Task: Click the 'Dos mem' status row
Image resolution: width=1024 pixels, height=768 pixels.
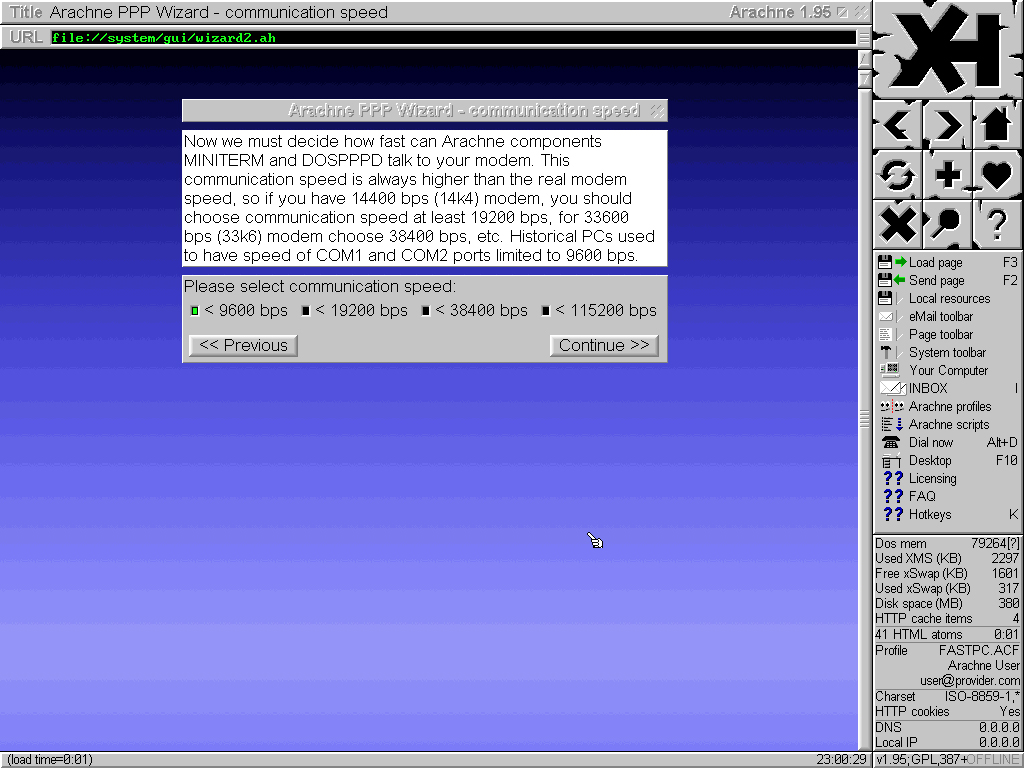Action: 947,543
